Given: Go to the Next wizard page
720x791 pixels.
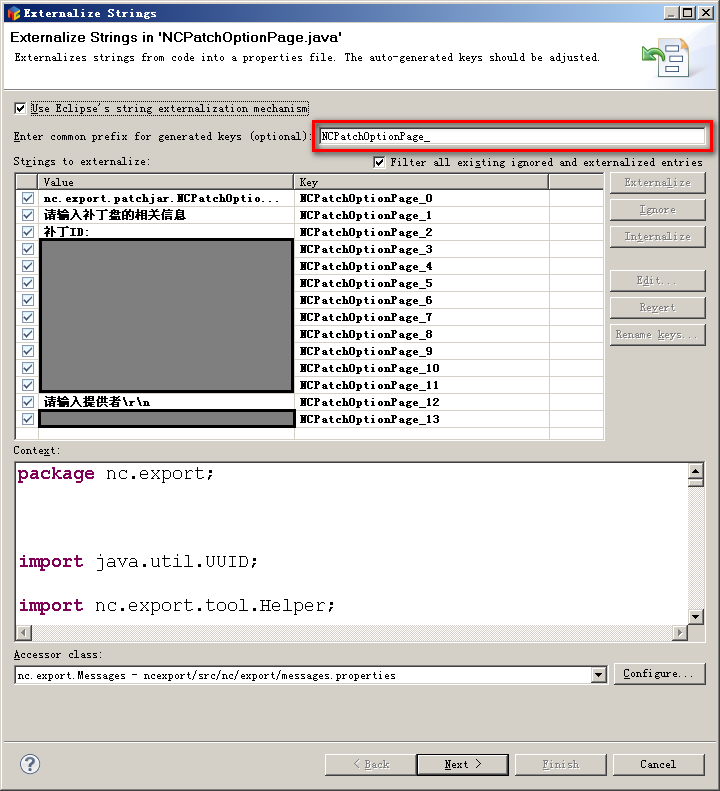Looking at the screenshot, I should (x=462, y=764).
